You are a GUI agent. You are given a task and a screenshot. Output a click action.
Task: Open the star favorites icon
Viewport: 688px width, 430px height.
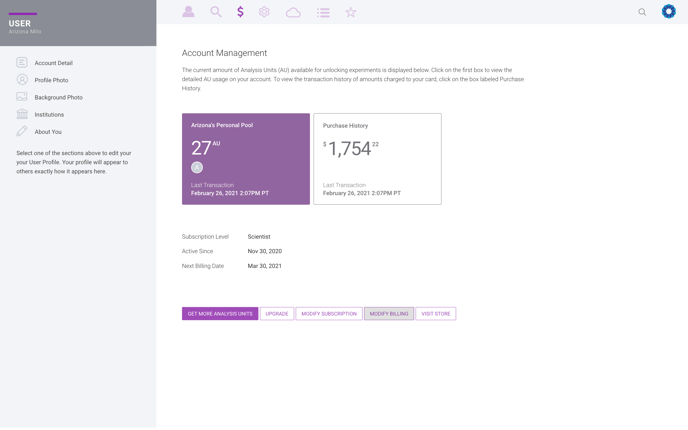[x=351, y=12]
